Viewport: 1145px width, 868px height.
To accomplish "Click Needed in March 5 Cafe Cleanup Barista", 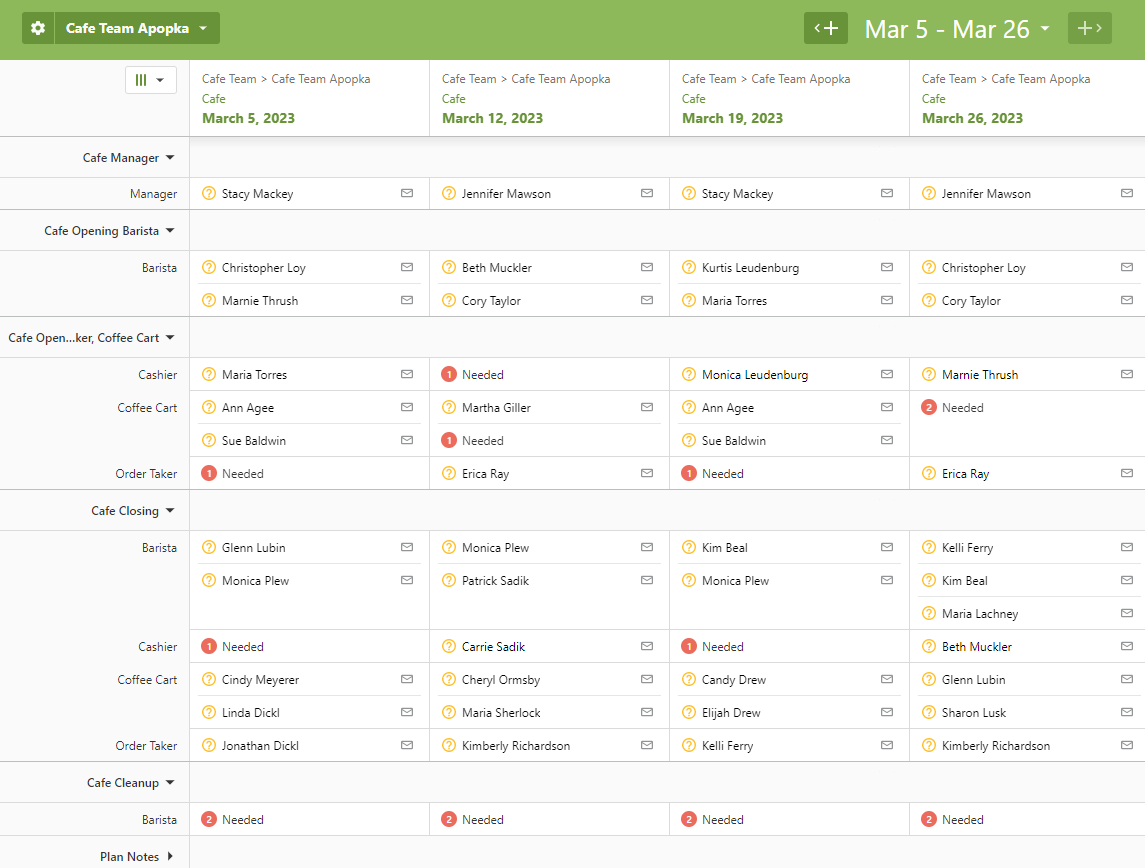I will [x=242, y=820].
